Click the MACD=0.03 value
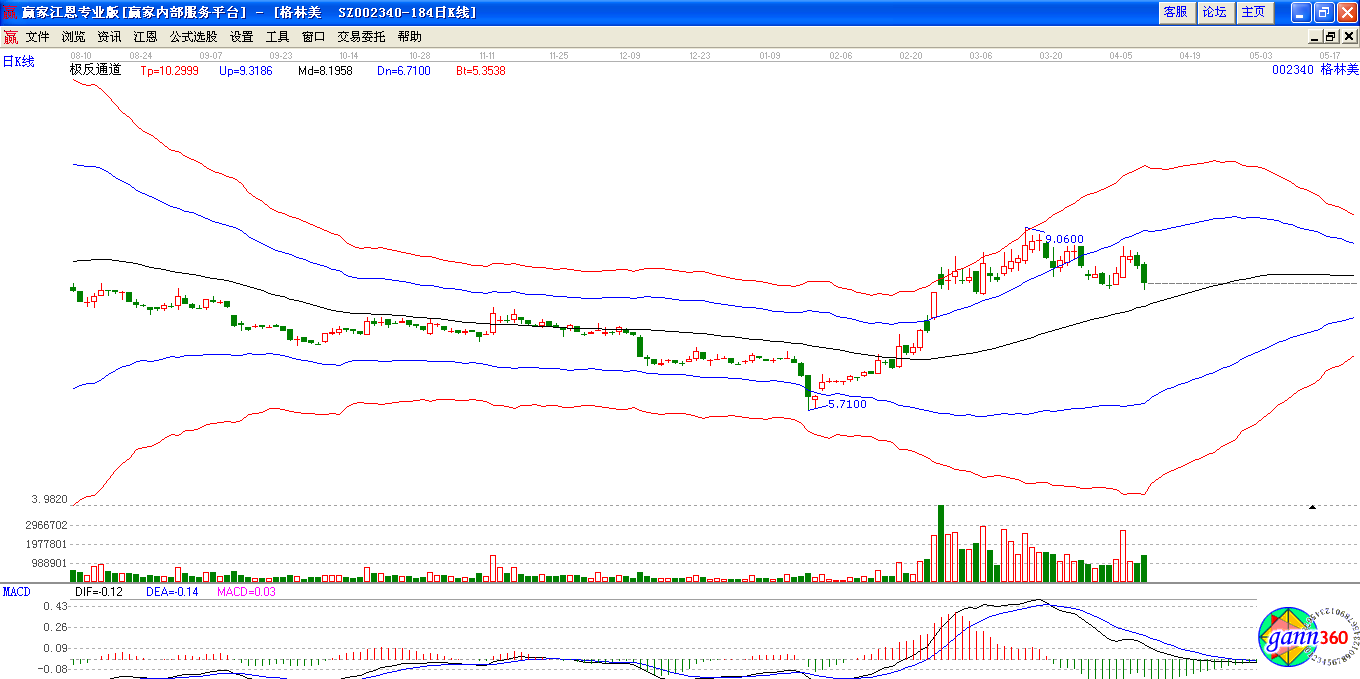 click(246, 592)
